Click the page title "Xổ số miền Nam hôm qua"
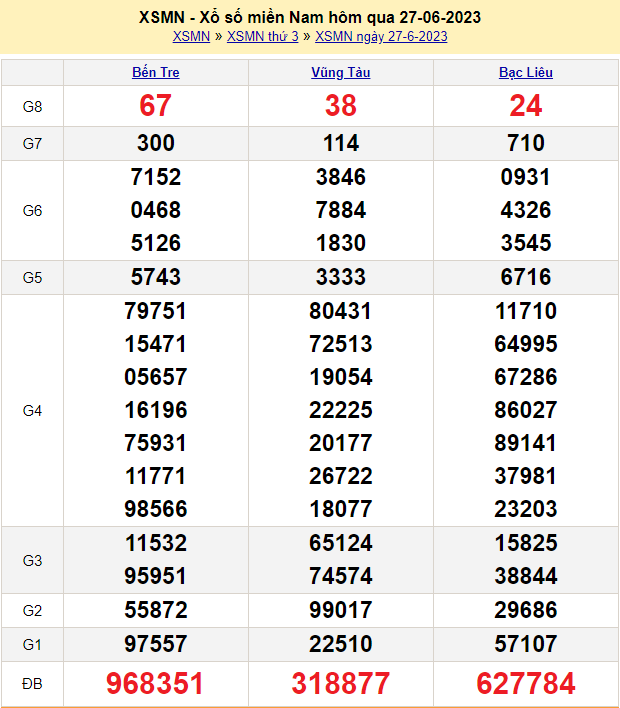The height and width of the screenshot is (708, 620). [x=310, y=17]
